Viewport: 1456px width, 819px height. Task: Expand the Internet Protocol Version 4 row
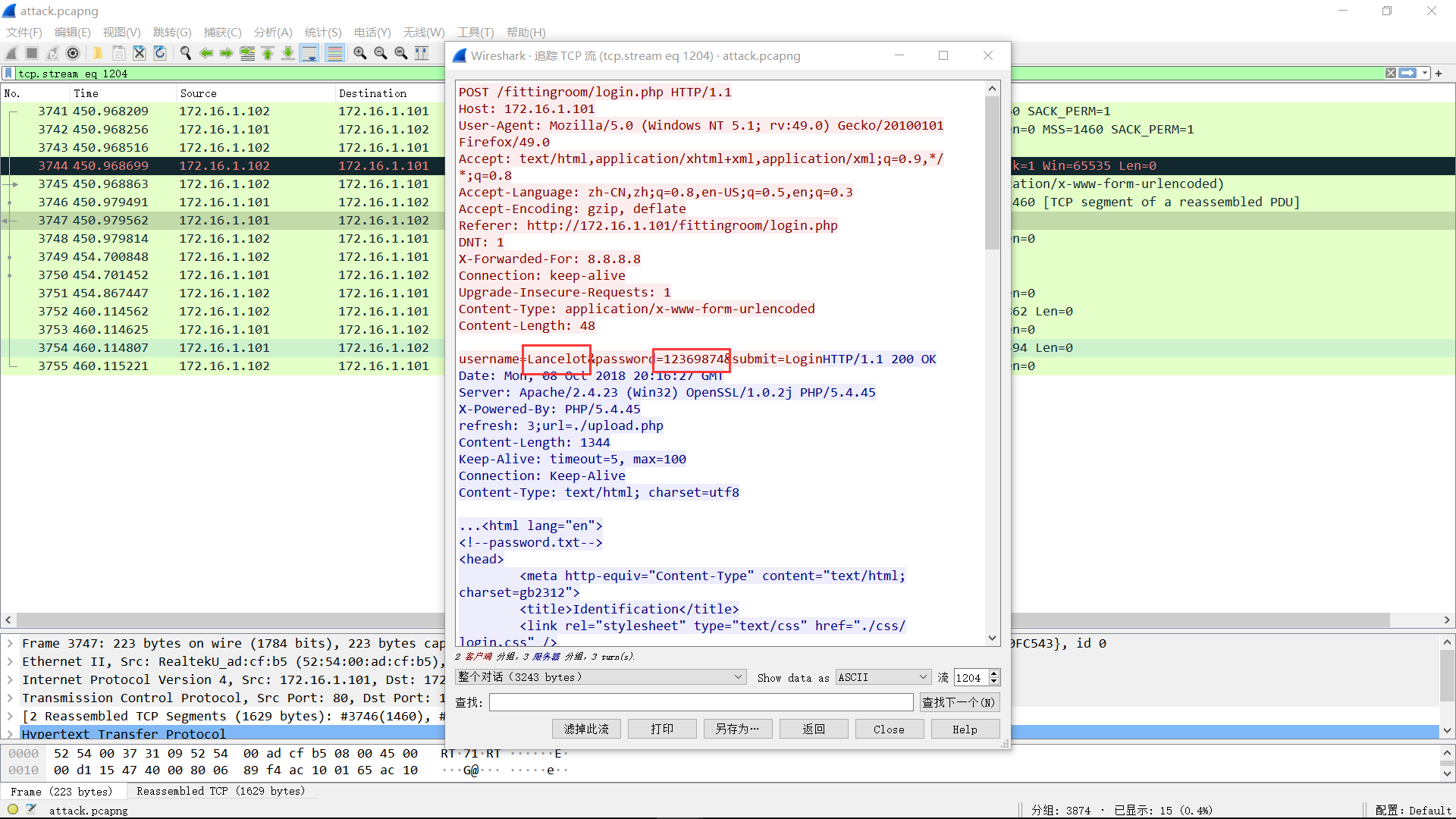tap(10, 679)
